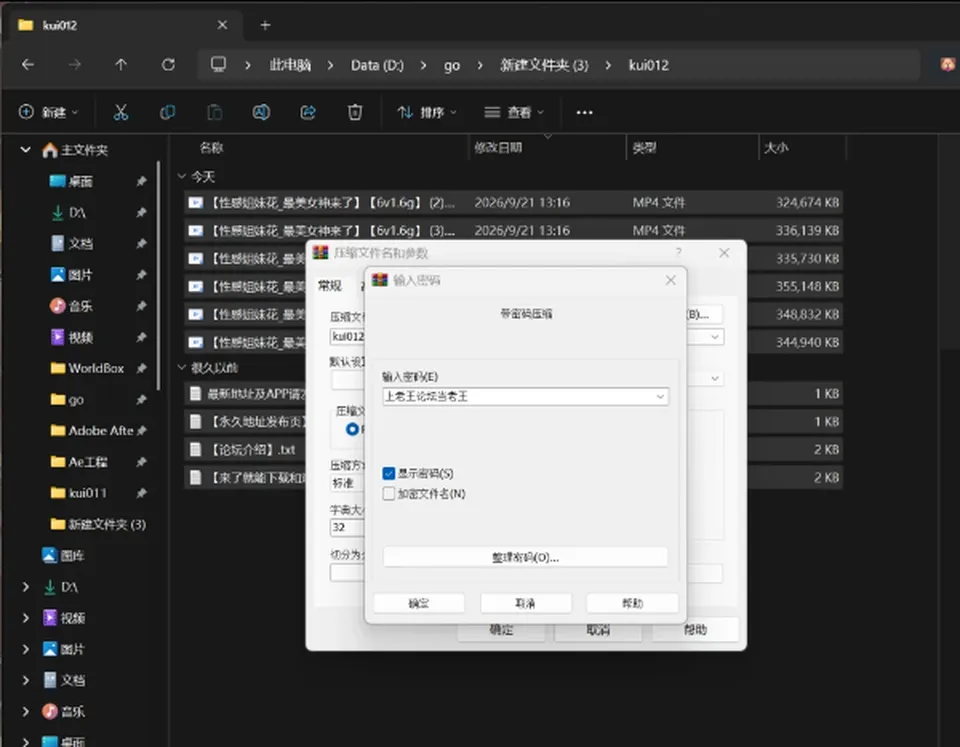
Task: Click 新建文件夹 (3) breadcrumb segment
Action: [x=544, y=65]
